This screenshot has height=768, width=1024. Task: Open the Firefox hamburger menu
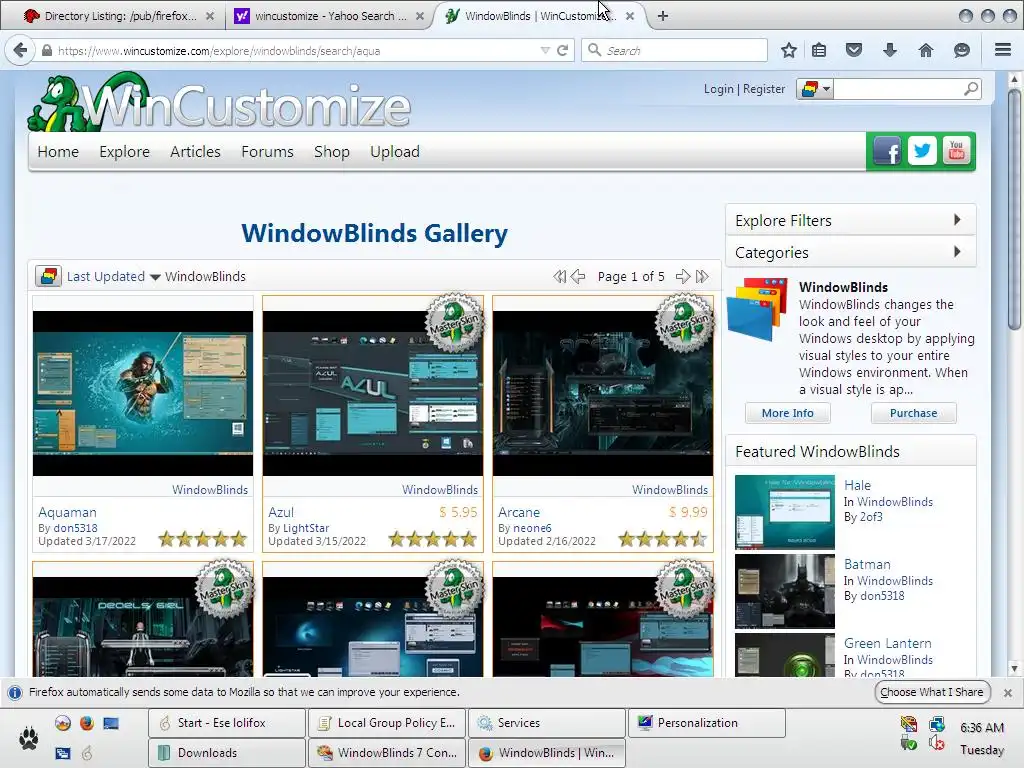1003,50
